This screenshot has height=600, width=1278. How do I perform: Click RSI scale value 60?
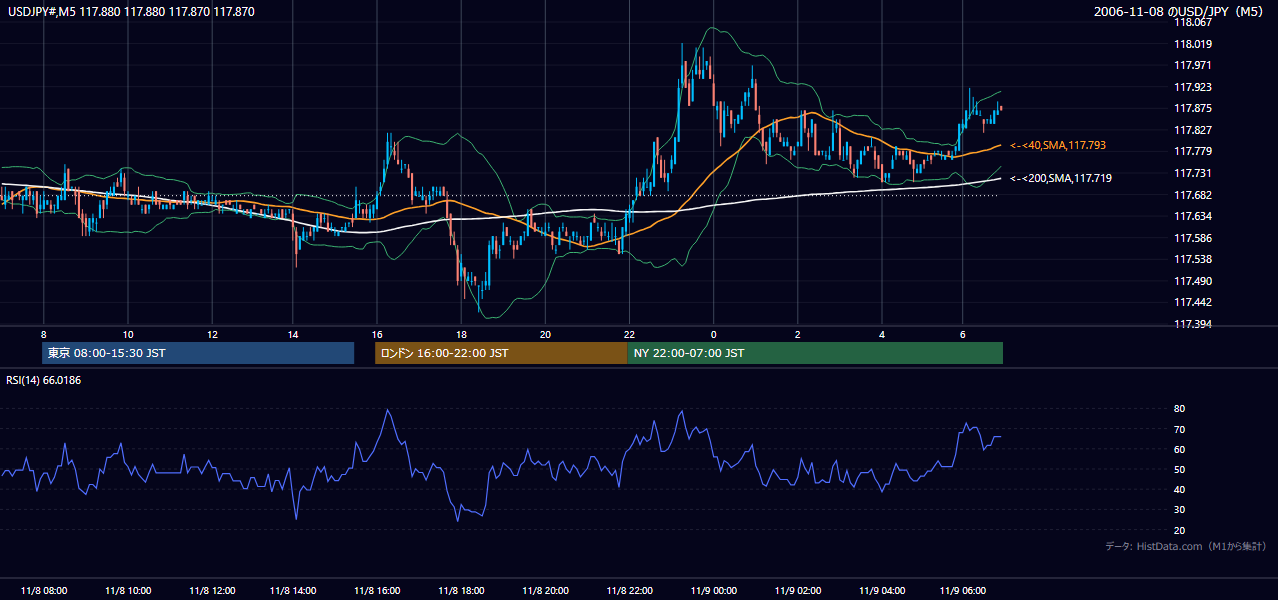[x=1179, y=449]
